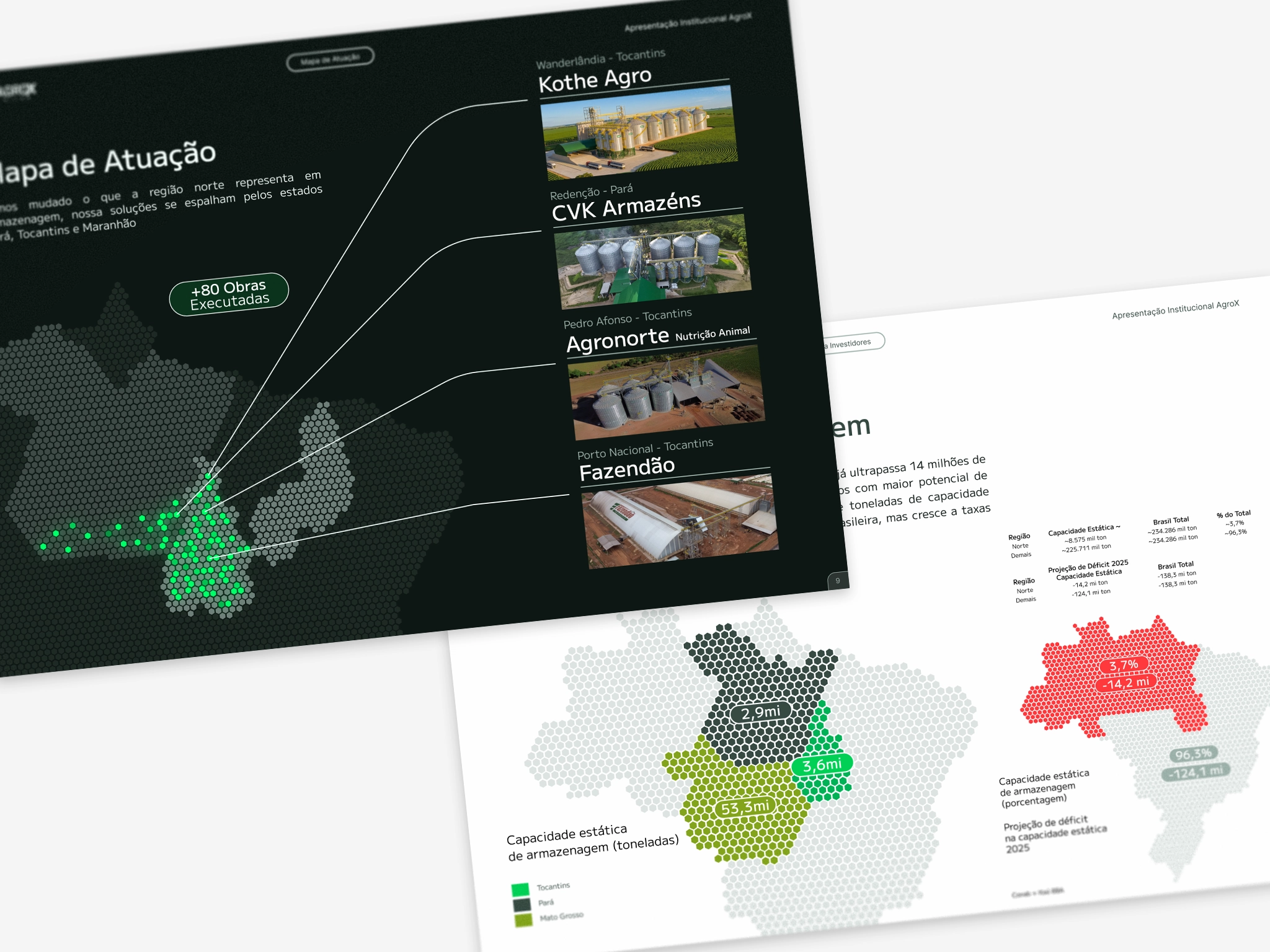This screenshot has height=952, width=1270.
Task: Click the page number 9 badge
Action: coord(838,581)
